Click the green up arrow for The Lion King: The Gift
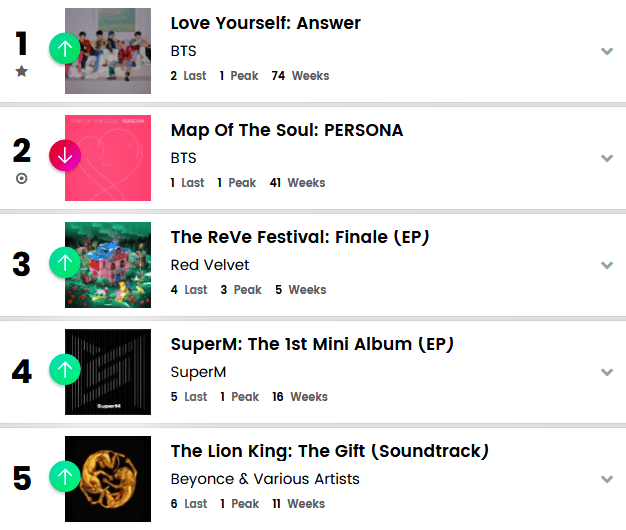The image size is (626, 530). tap(64, 477)
